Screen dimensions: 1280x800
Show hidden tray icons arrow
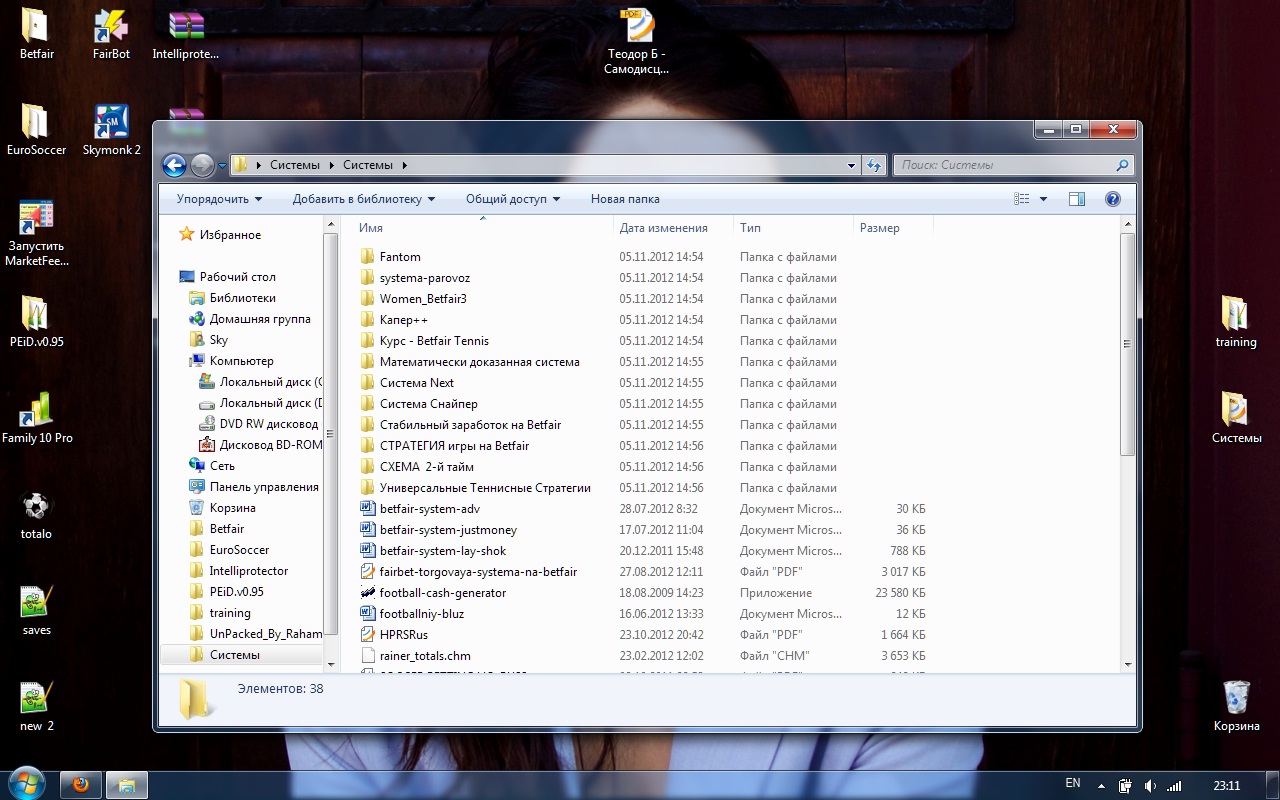(x=1101, y=786)
